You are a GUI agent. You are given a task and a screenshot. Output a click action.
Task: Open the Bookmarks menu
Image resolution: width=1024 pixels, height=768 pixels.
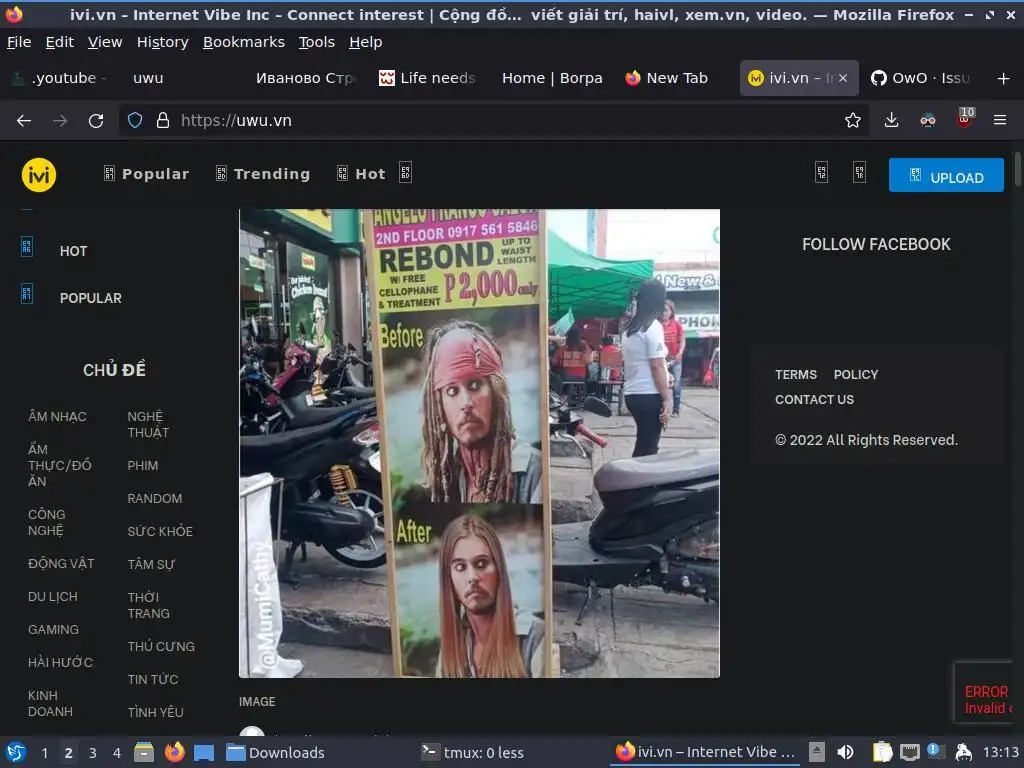pyautogui.click(x=244, y=42)
